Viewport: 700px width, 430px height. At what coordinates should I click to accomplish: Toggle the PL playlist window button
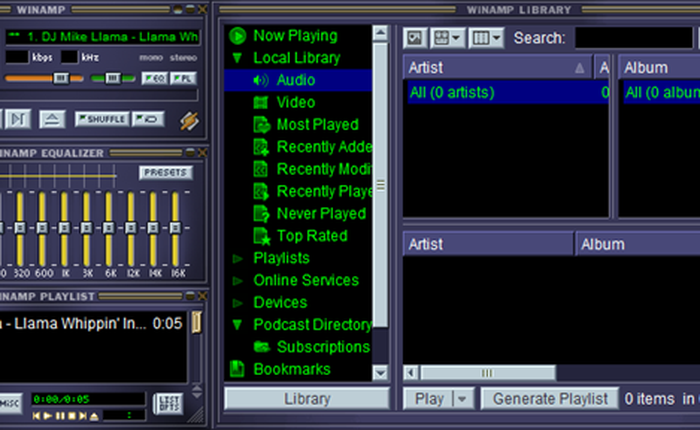[183, 79]
